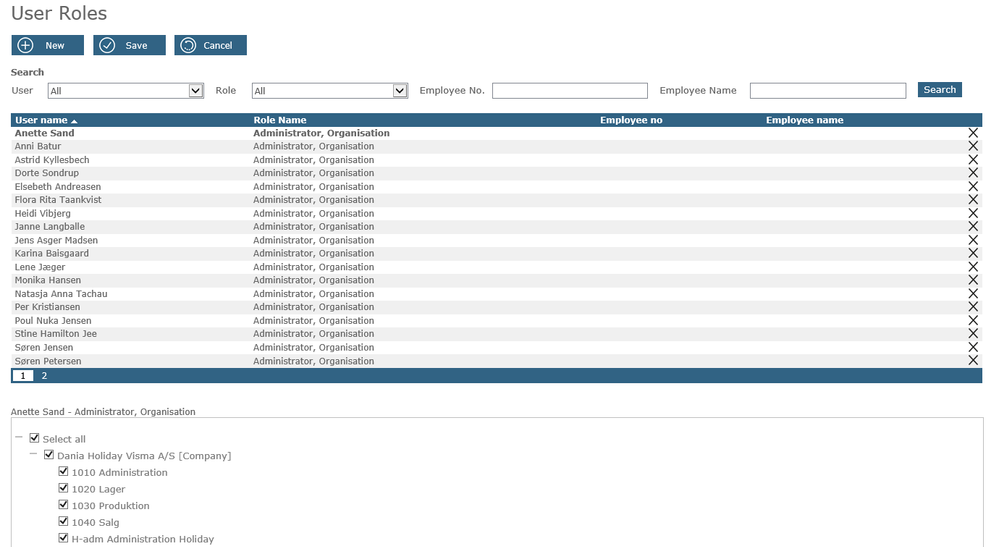Uncheck 1030 Produktion checkbox
Screen dimensions: 999x547
(63, 504)
